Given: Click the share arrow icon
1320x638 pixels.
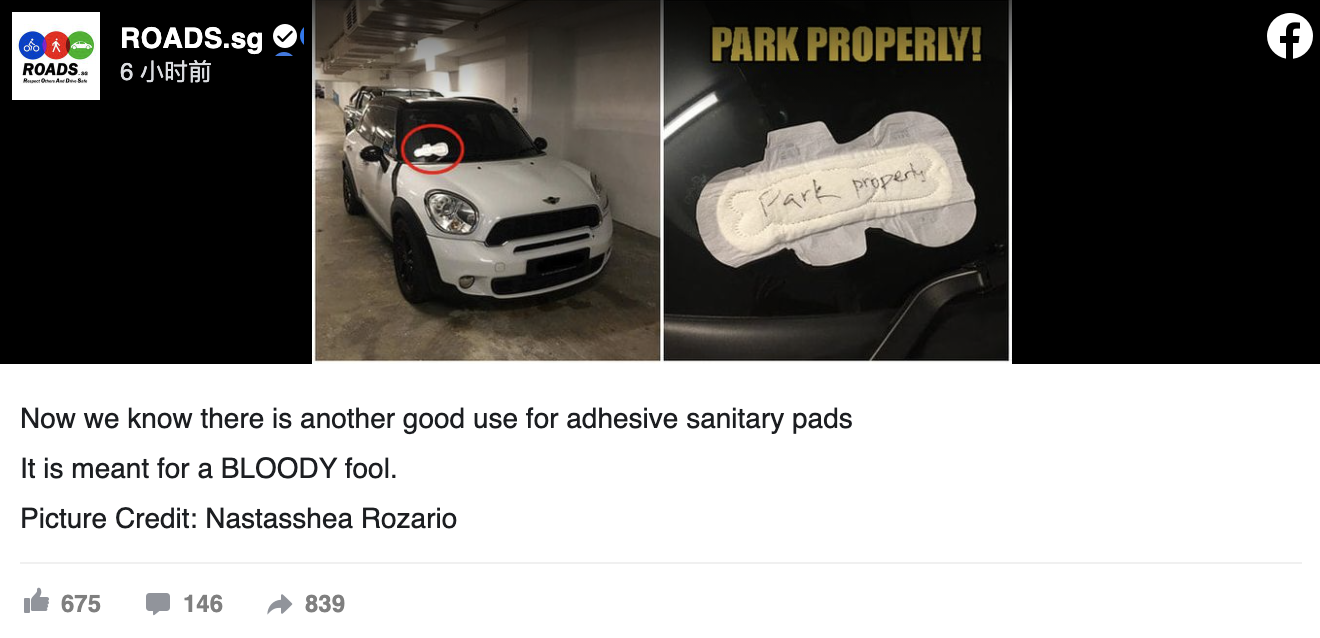Looking at the screenshot, I should (279, 603).
